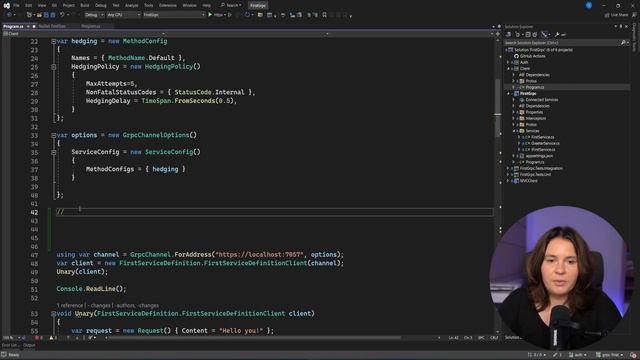
Task: Click the New Item toolbar icon
Action: pos(29,15)
